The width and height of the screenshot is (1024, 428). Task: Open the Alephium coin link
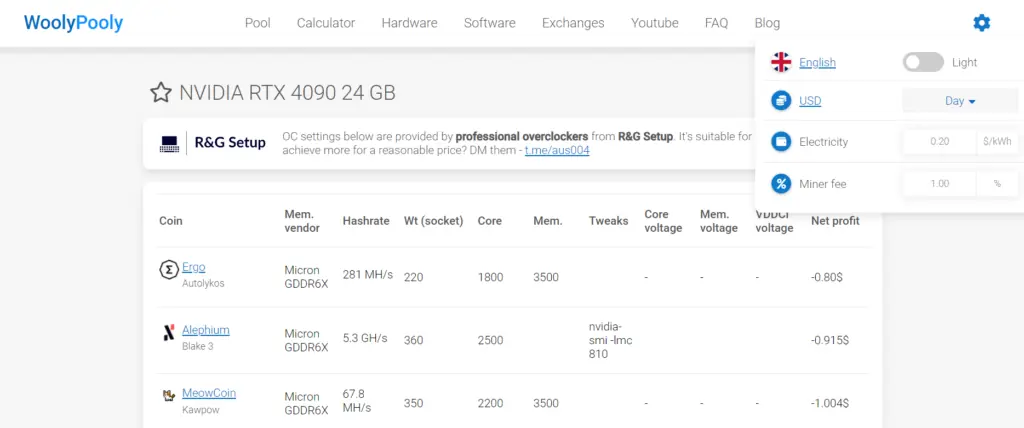point(206,330)
